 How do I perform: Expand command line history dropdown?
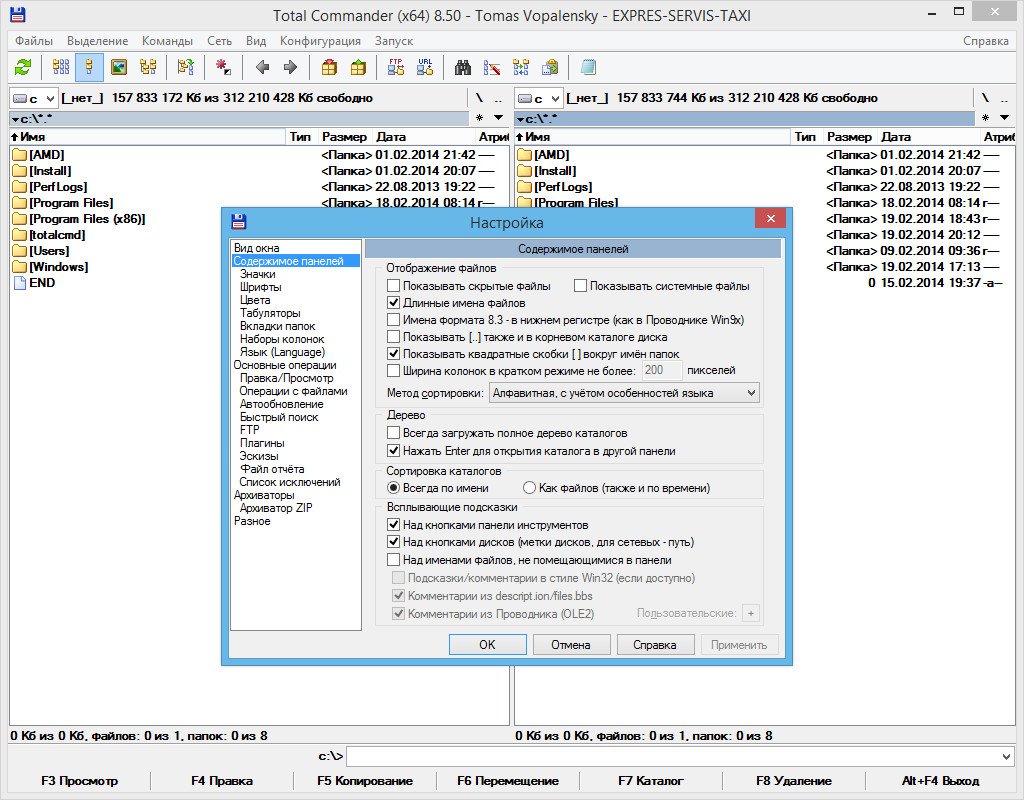[x=1006, y=756]
